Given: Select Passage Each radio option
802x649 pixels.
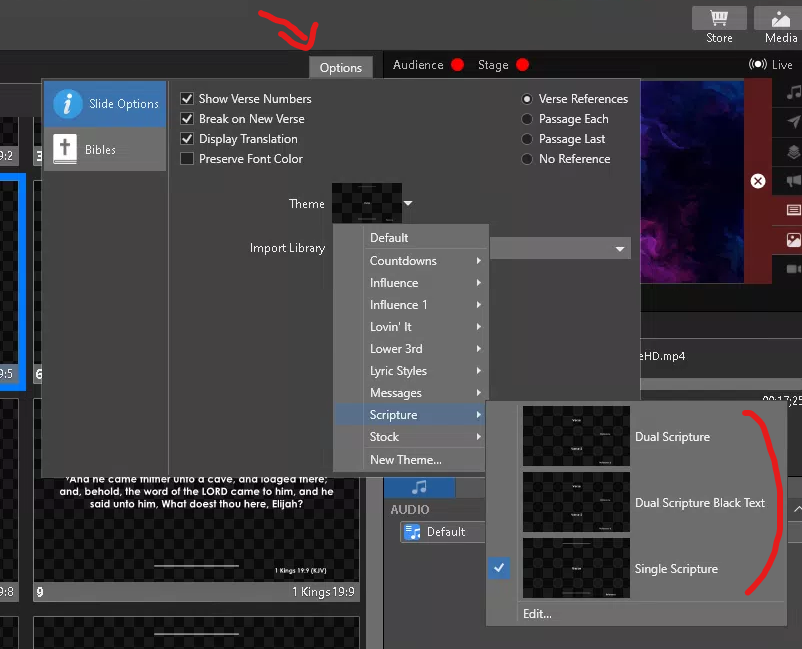Looking at the screenshot, I should point(526,119).
